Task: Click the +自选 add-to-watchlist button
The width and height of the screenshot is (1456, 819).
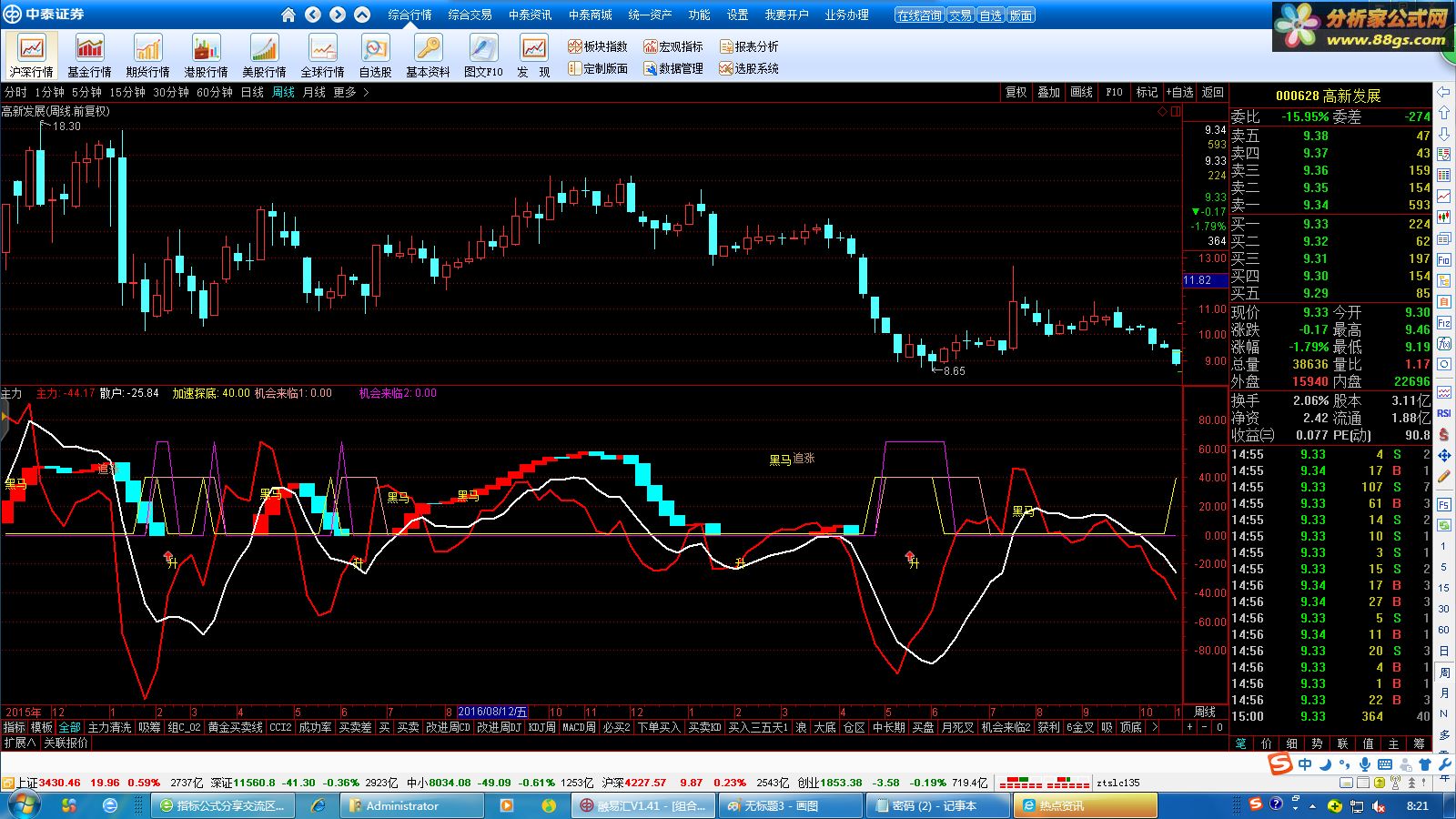Action: tap(1179, 92)
